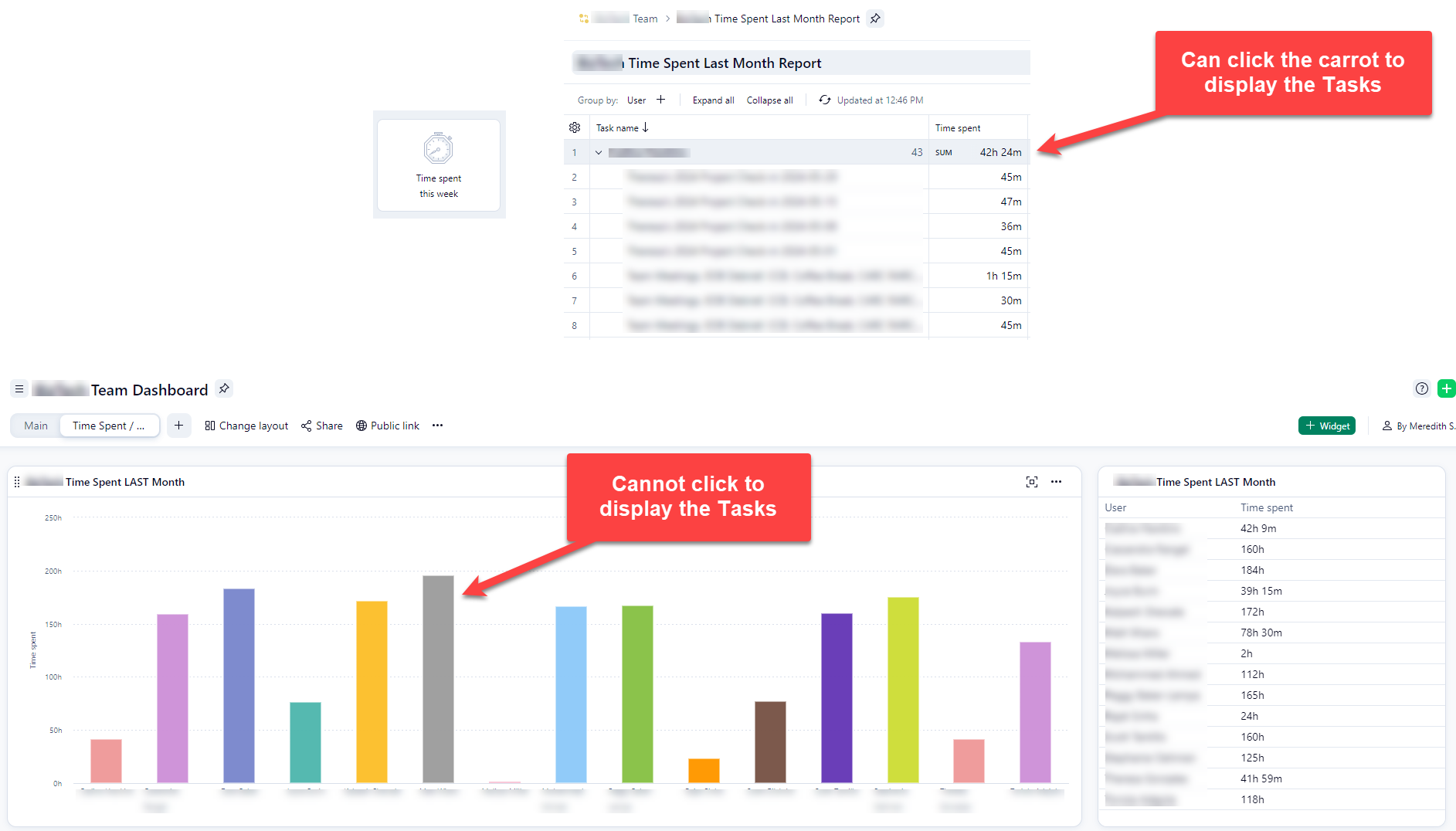Open the help question mark icon
The height and width of the screenshot is (831, 1456).
[x=1421, y=388]
